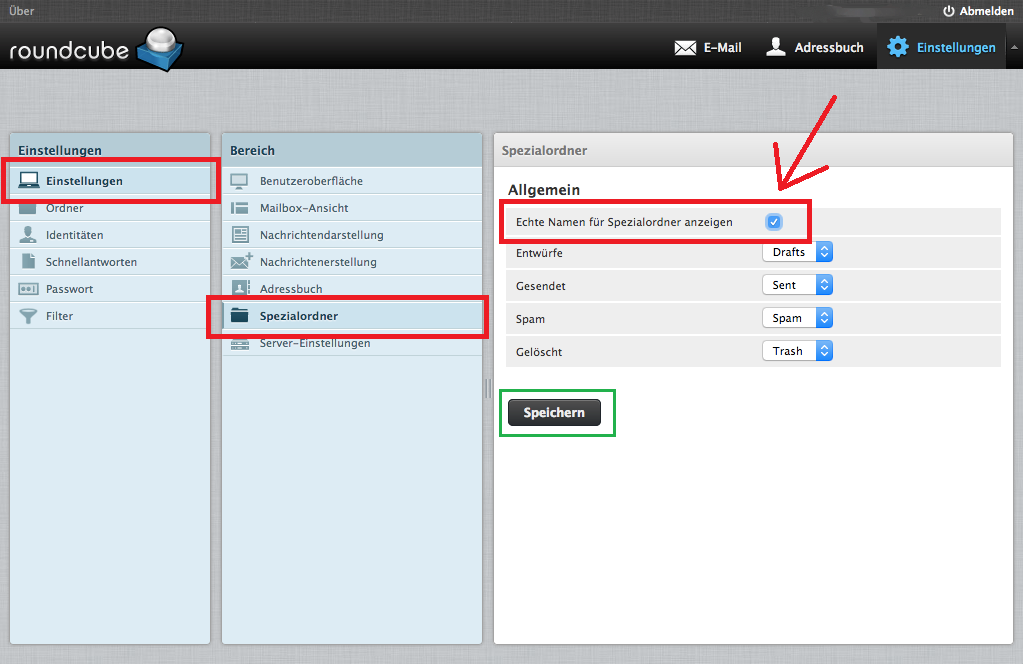Screen dimensions: 1023x664
Task: Open the Adressbuch section in Bereich
Action: (x=352, y=288)
